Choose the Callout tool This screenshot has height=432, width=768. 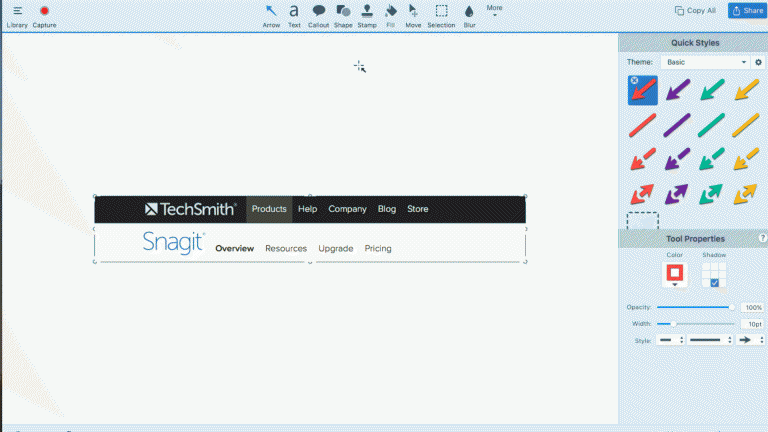(x=318, y=16)
